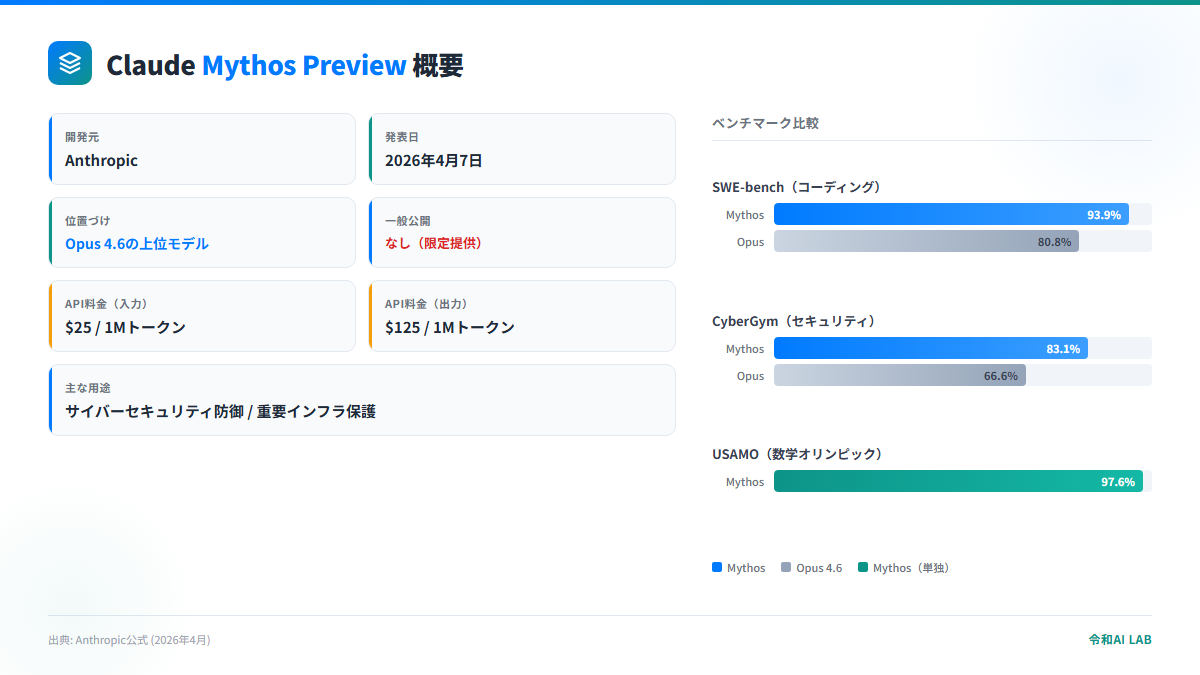Click the "USAMO（数学オリンピック）" label
The width and height of the screenshot is (1200, 675).
click(800, 454)
